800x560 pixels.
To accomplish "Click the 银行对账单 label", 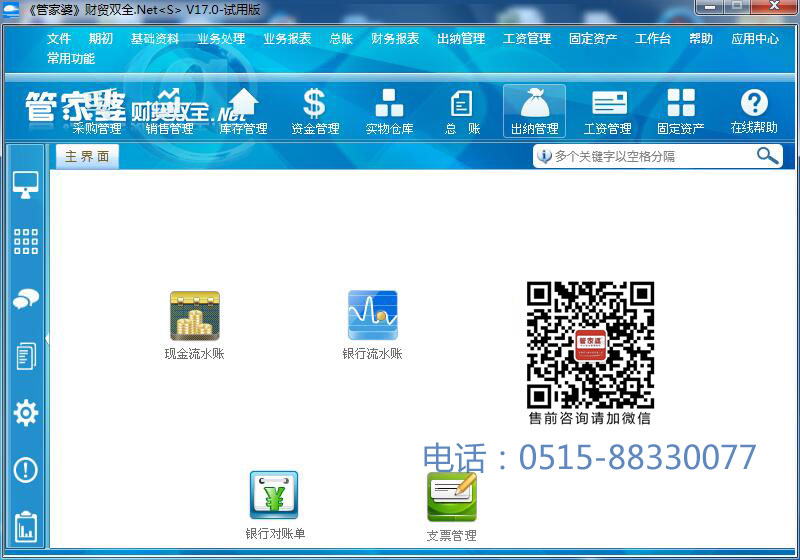I will pyautogui.click(x=275, y=533).
